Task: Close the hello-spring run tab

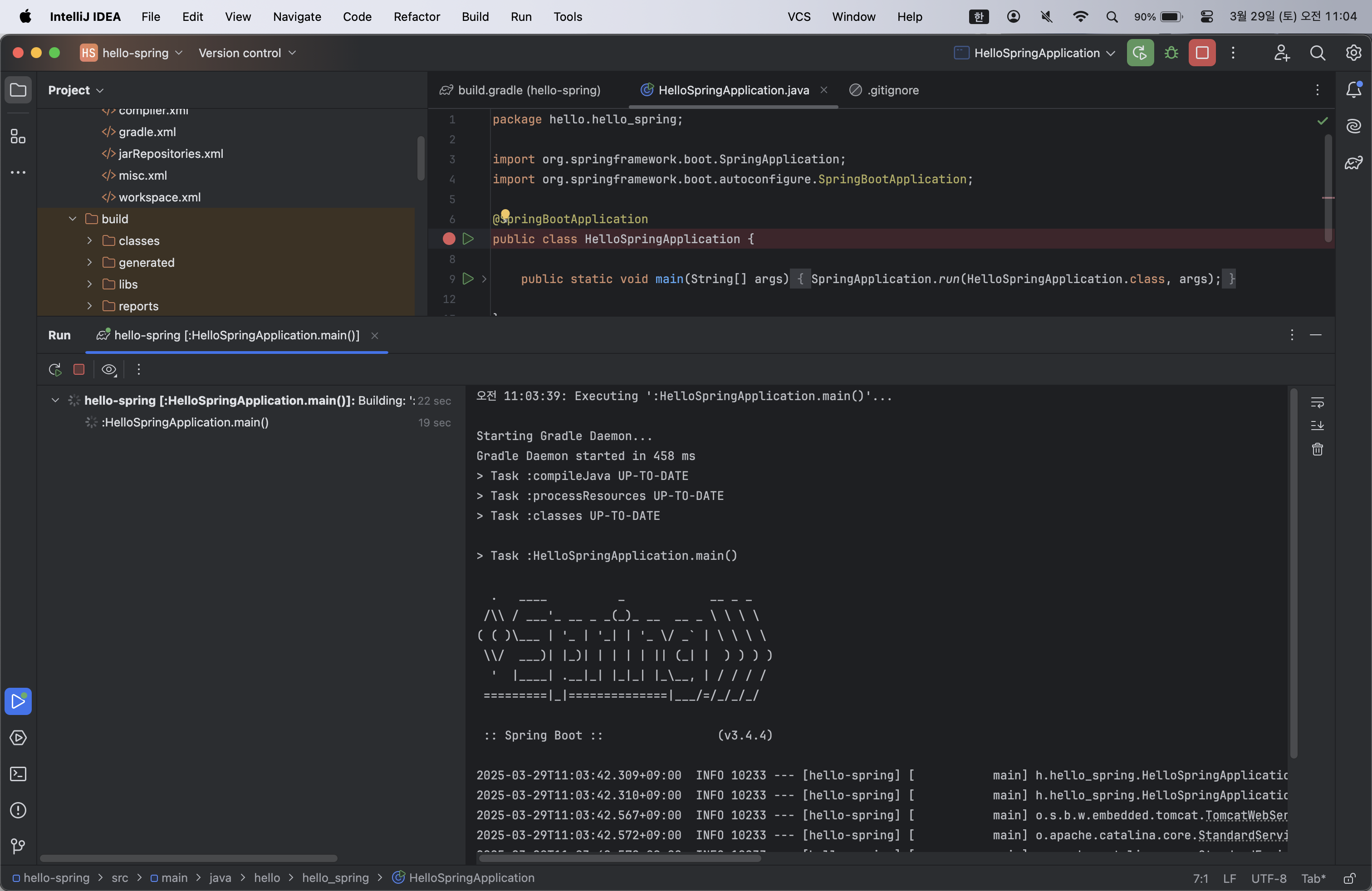Action: click(x=375, y=335)
